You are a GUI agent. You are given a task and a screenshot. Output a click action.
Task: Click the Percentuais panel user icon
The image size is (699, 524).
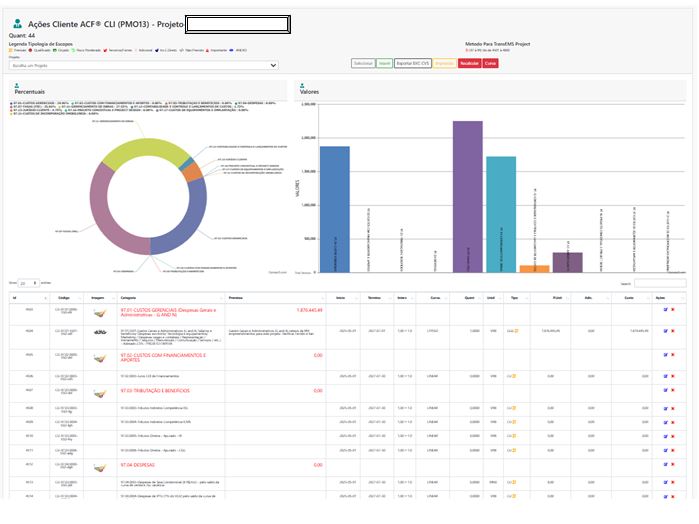coord(16,86)
